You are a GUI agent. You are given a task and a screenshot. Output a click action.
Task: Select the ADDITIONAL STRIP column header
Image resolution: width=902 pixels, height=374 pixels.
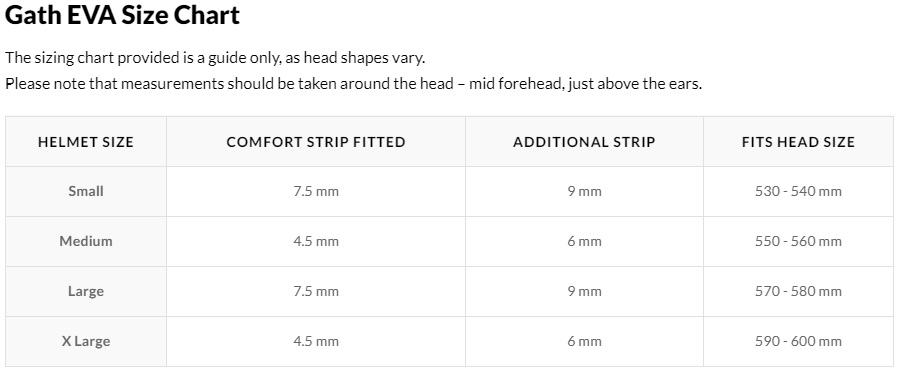click(584, 142)
